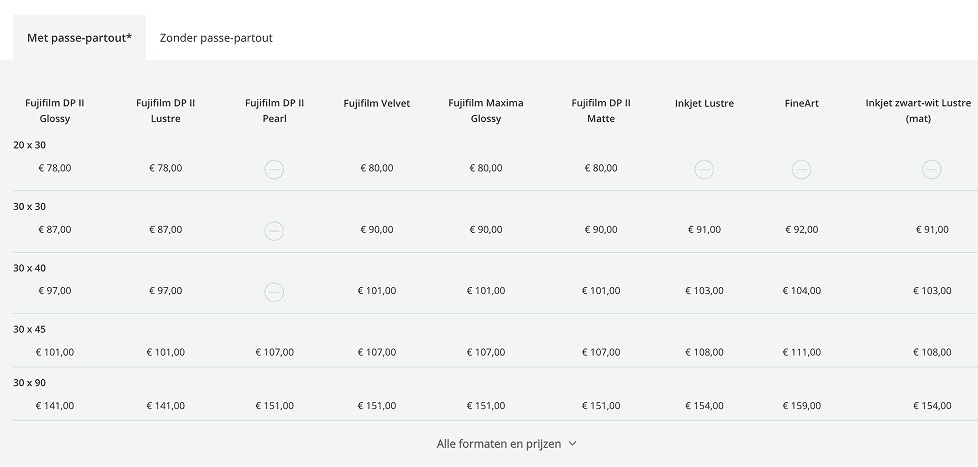Click Fujifilm Maxima Glossy column header
This screenshot has width=978, height=467.
click(x=486, y=111)
